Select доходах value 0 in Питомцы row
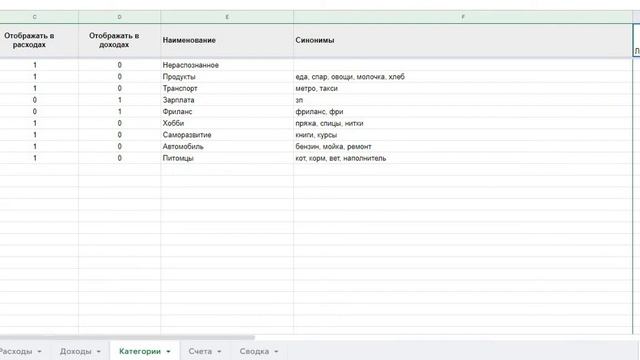640x360 pixels. 120,158
